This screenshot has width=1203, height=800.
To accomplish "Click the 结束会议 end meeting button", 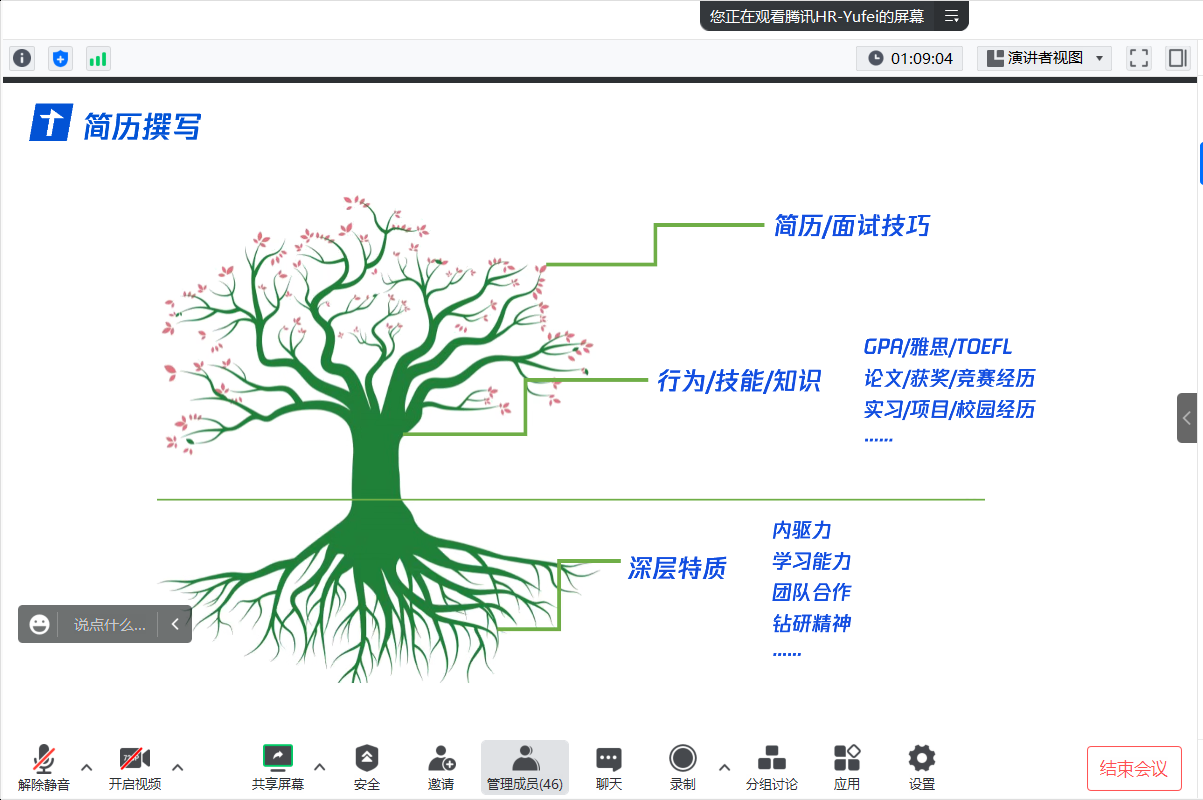I will click(1134, 768).
